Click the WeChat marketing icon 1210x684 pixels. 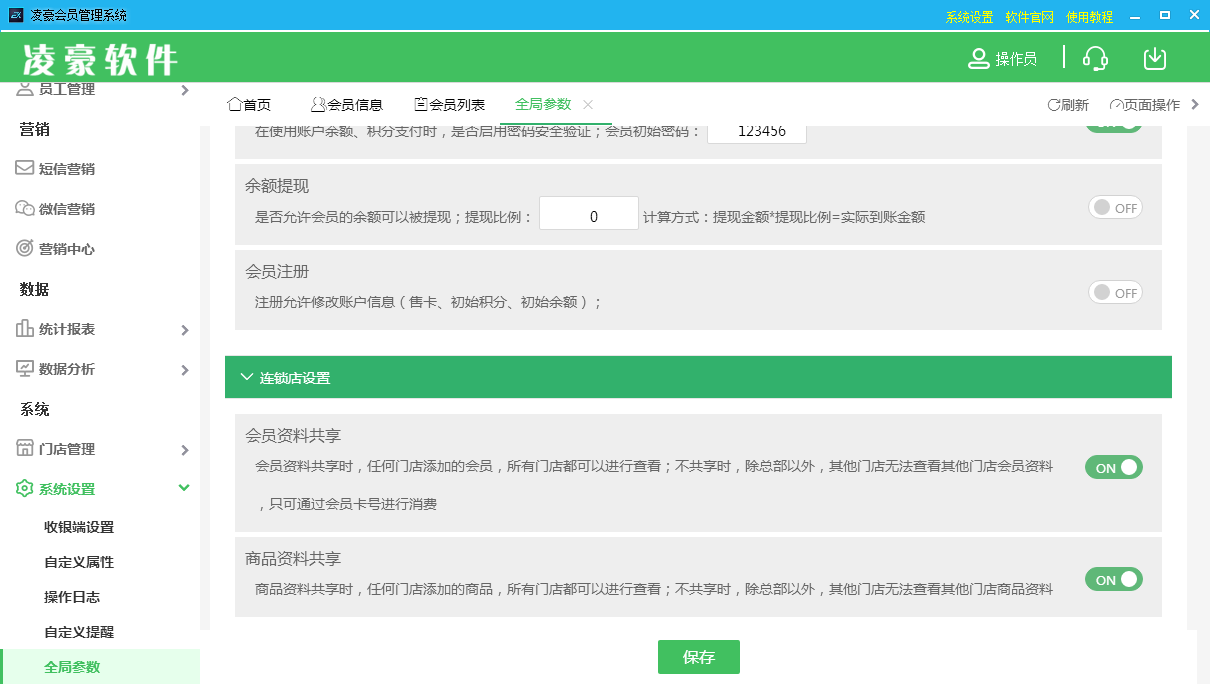click(x=25, y=209)
